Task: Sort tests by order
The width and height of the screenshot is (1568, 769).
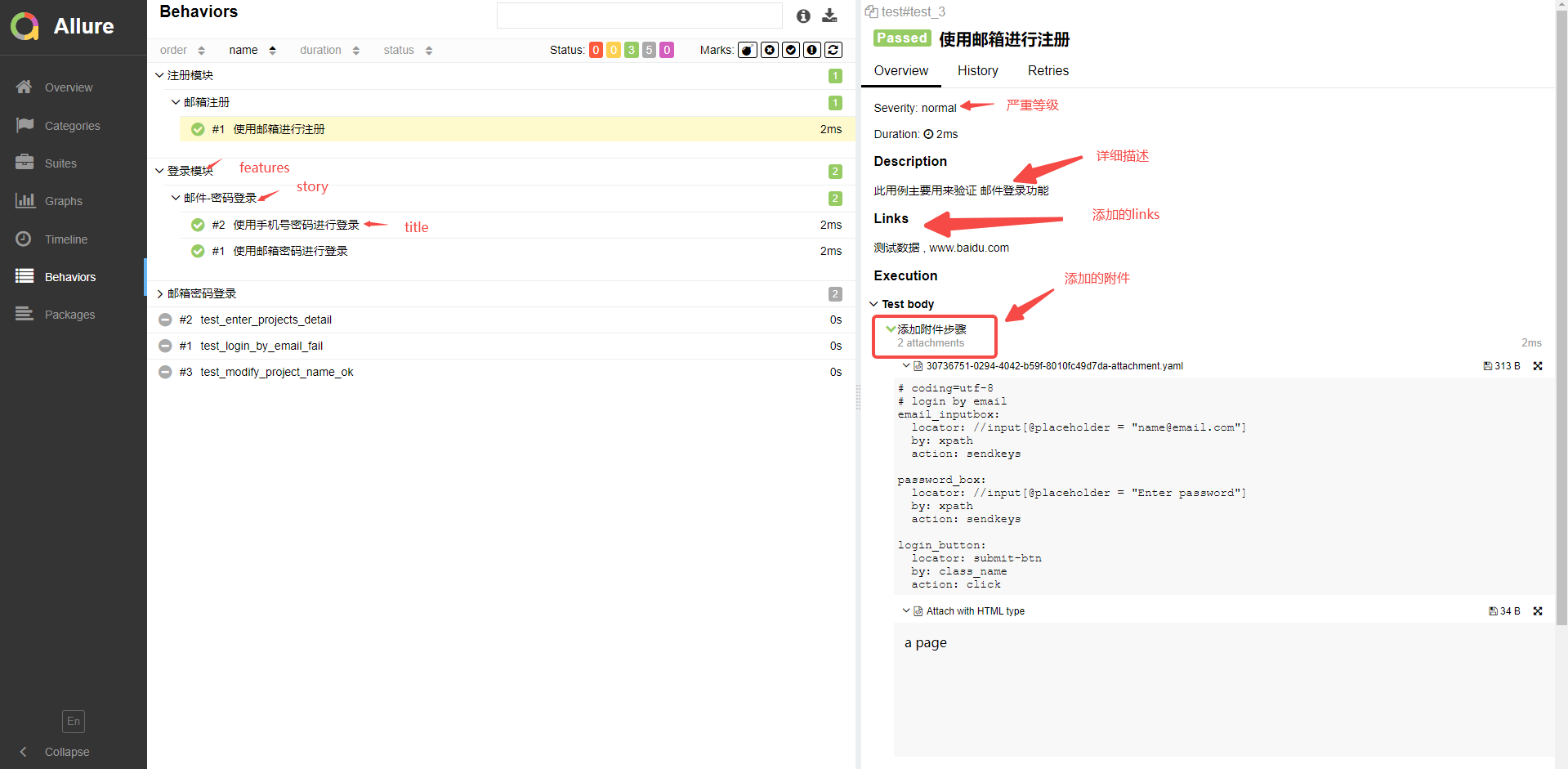Action: point(182,51)
